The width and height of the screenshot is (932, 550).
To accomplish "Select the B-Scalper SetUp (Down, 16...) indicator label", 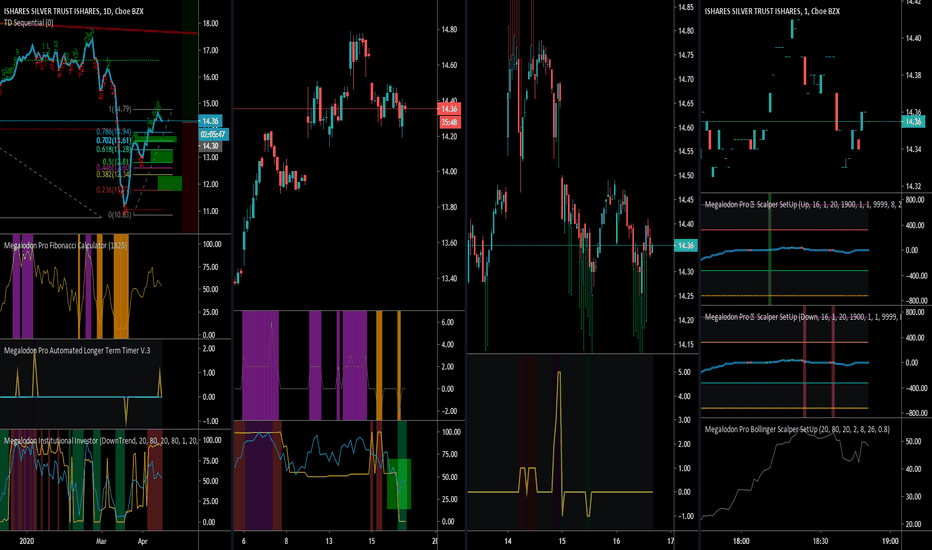I will 802,317.
